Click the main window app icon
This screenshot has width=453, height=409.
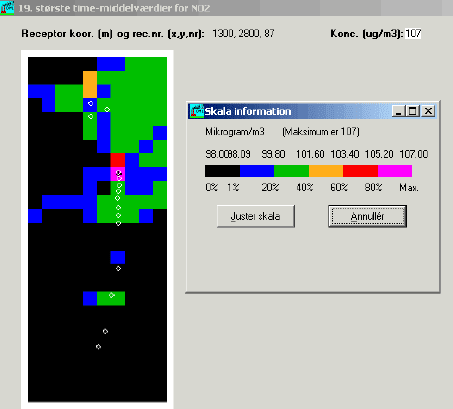[7, 7]
